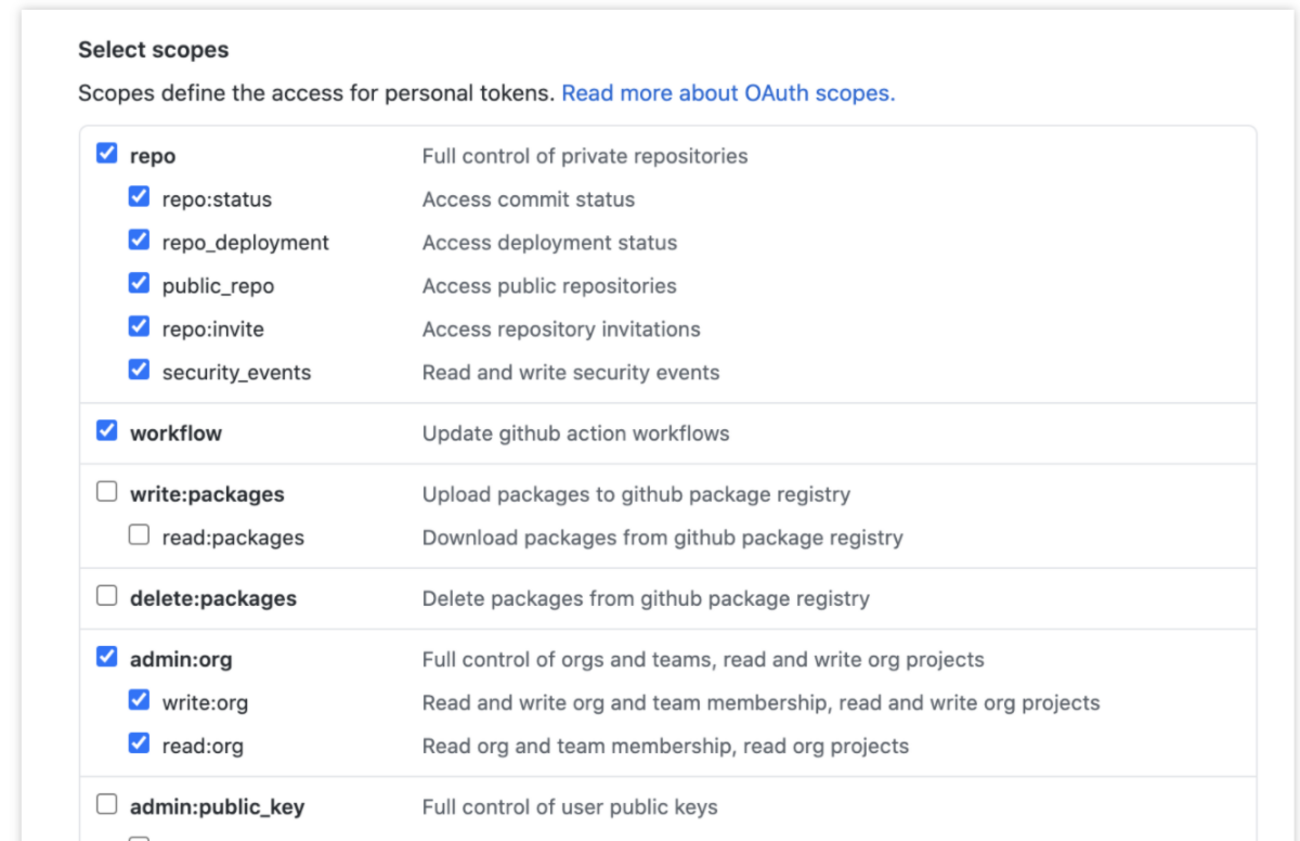Click 'Upload packages to github package registry'

(x=636, y=494)
